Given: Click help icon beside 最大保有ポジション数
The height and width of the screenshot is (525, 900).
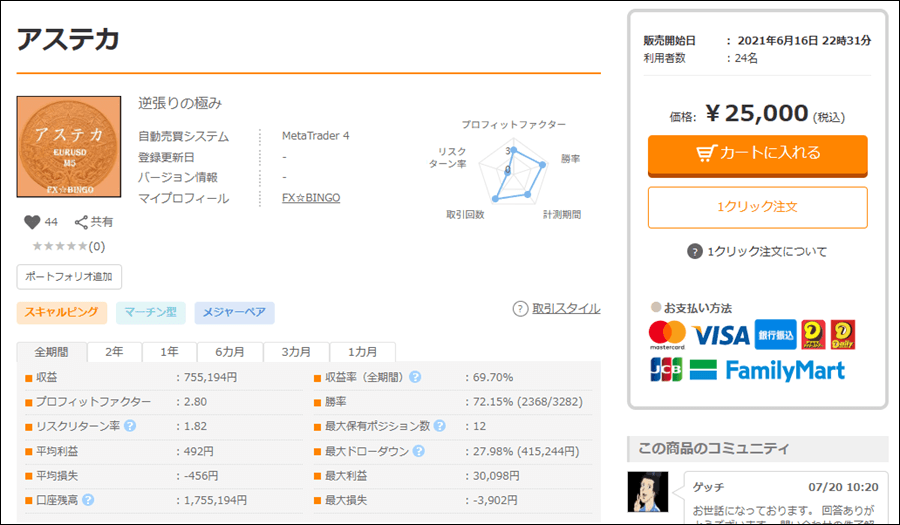Looking at the screenshot, I should 439,426.
